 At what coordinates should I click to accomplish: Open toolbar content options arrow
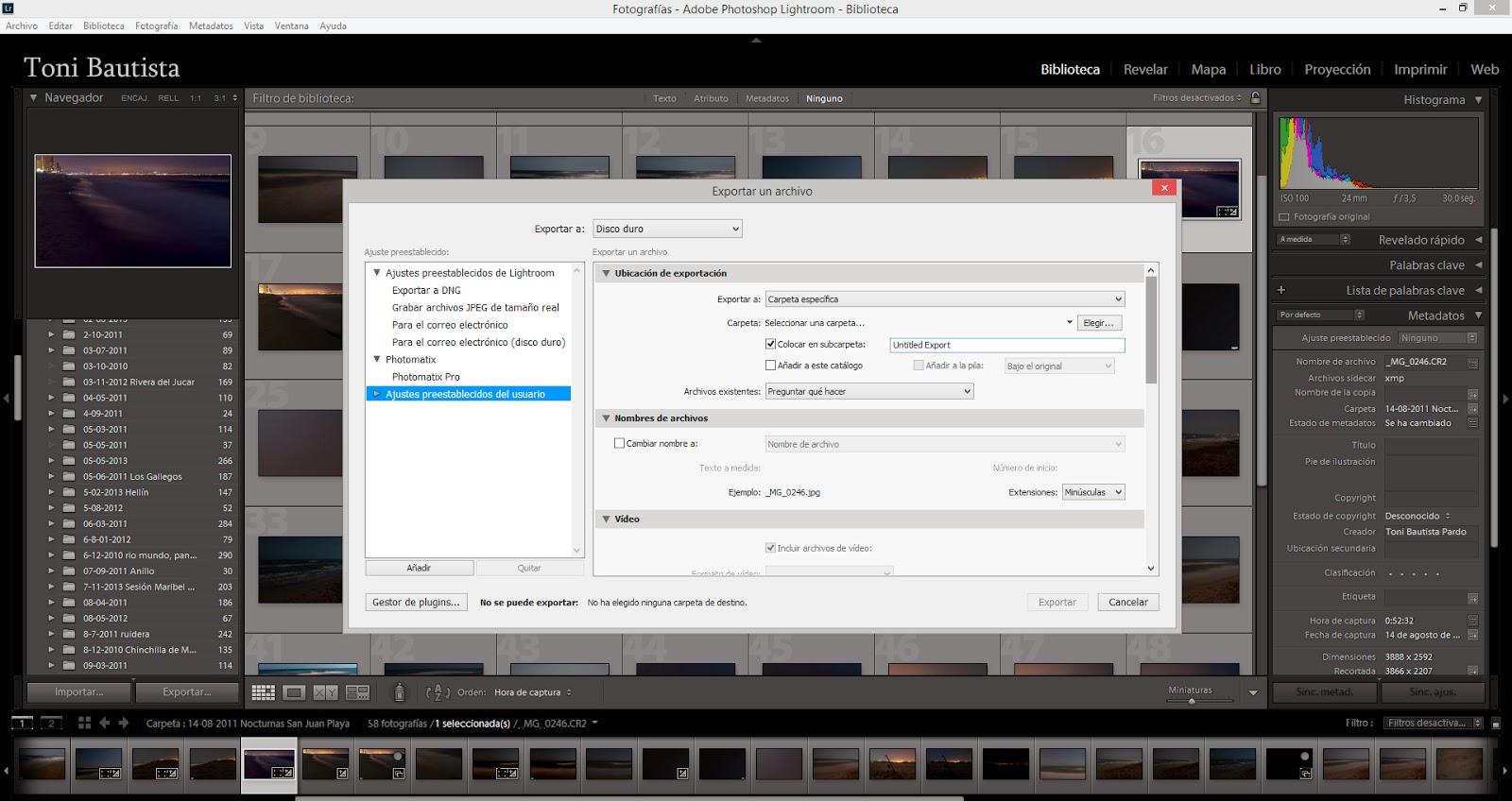[1253, 692]
